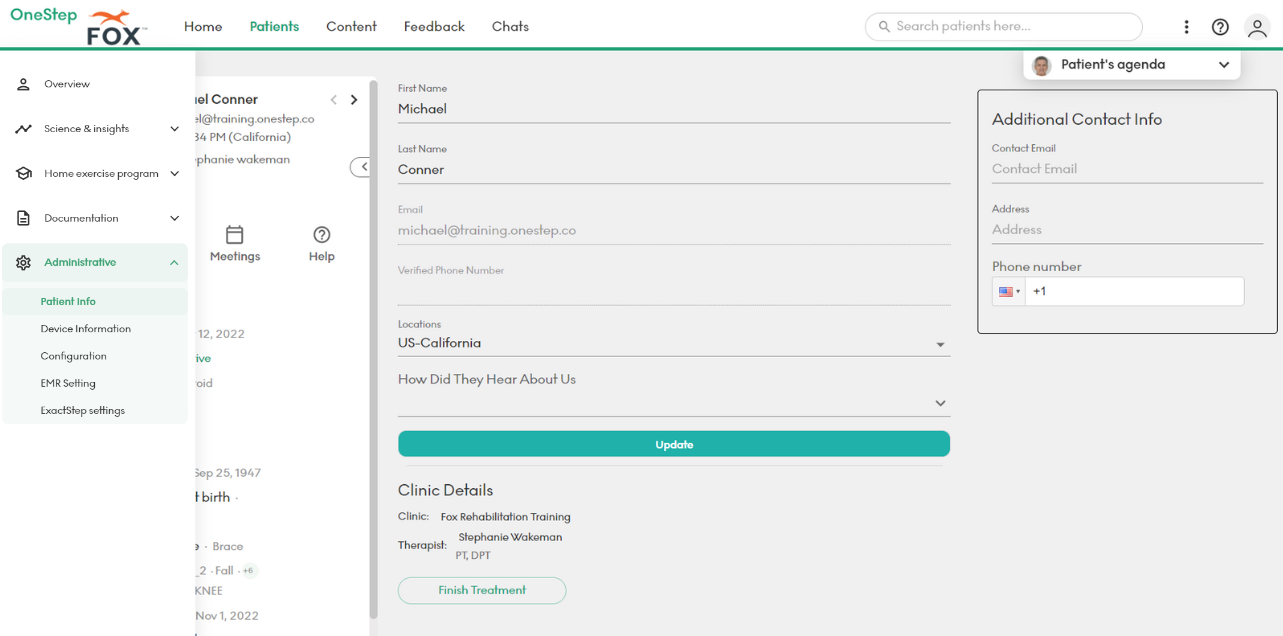Select the phone country flag selector
Viewport: 1283px width, 636px height.
click(x=1008, y=292)
